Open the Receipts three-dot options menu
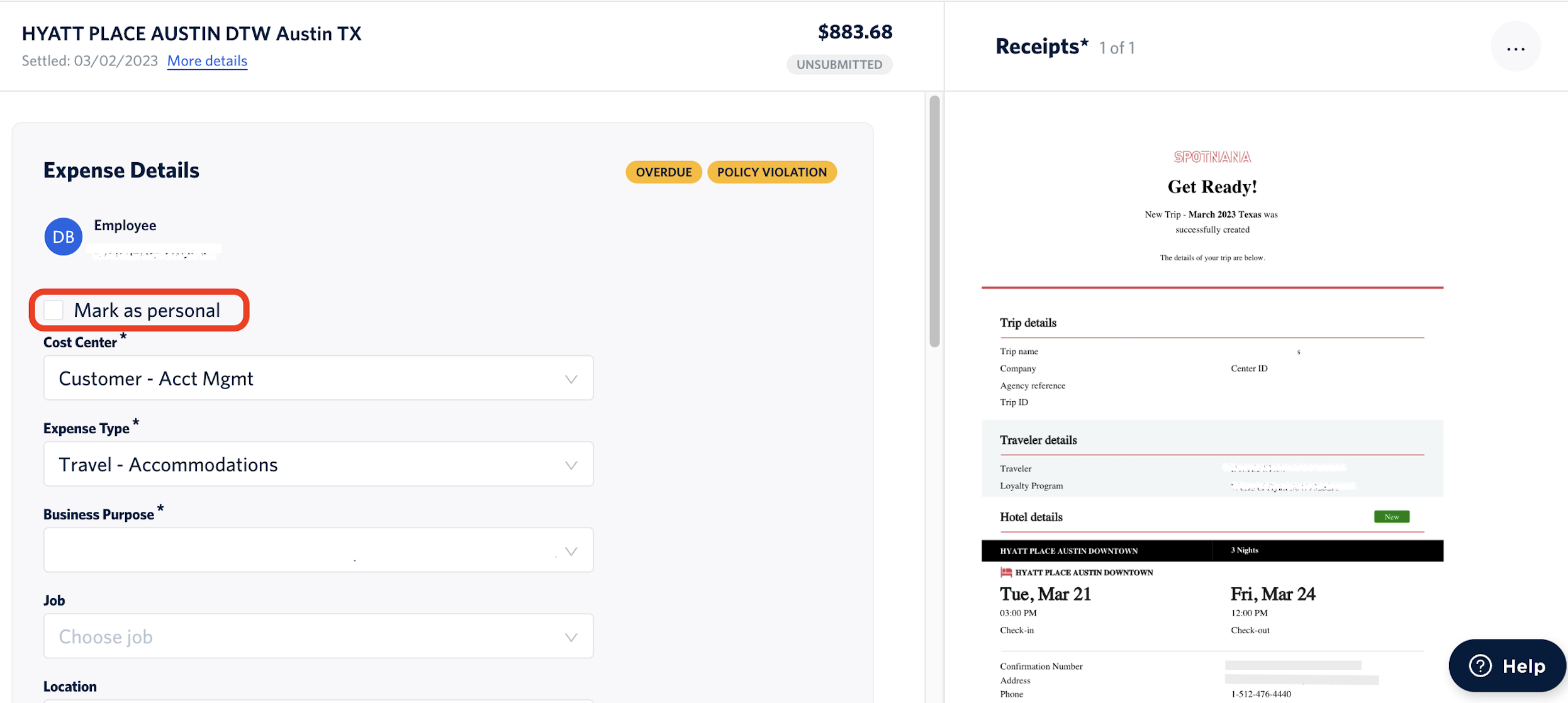The width and height of the screenshot is (1568, 703). [x=1515, y=48]
